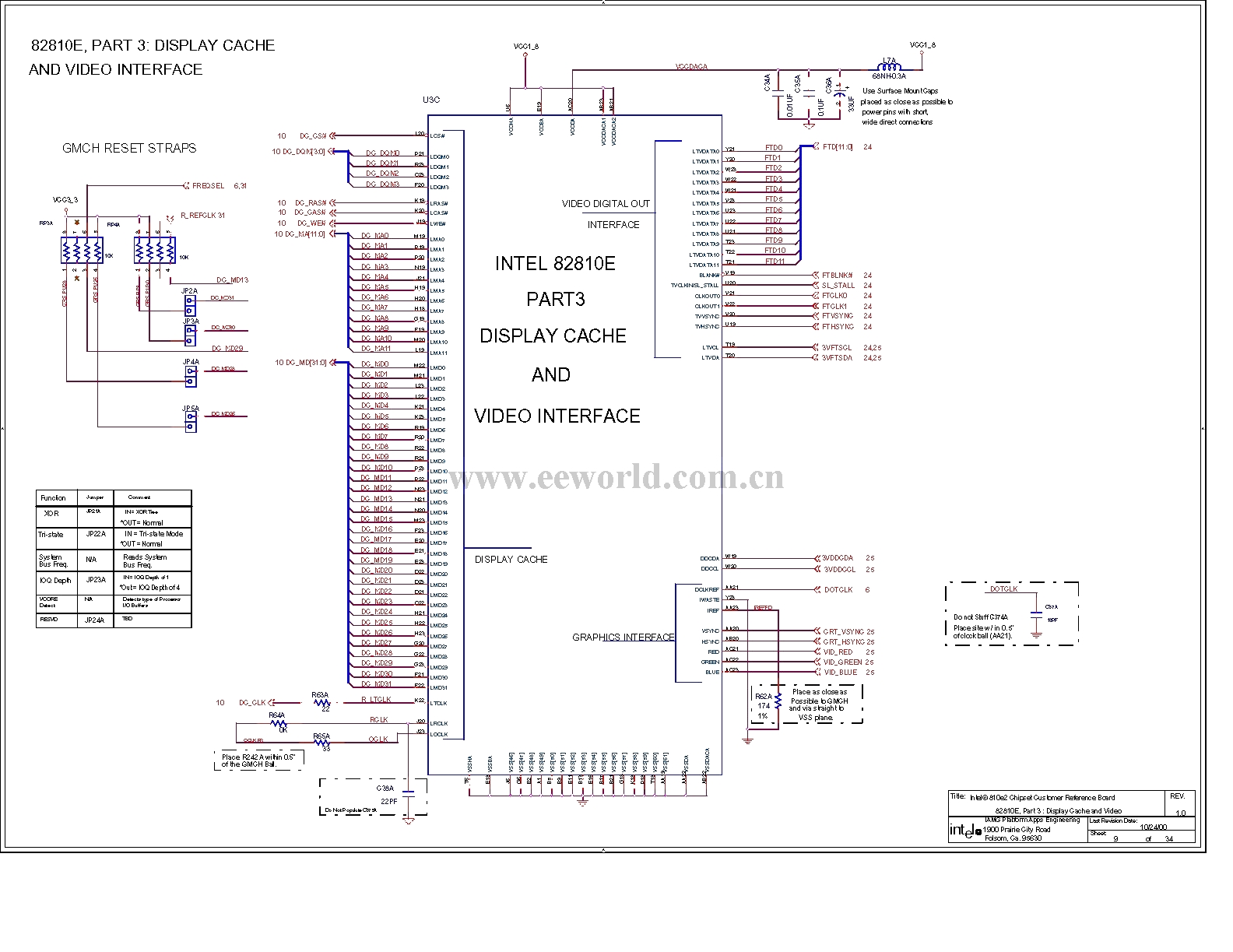Click the RP3A resistor pack
The image size is (1233, 952).
[82, 251]
